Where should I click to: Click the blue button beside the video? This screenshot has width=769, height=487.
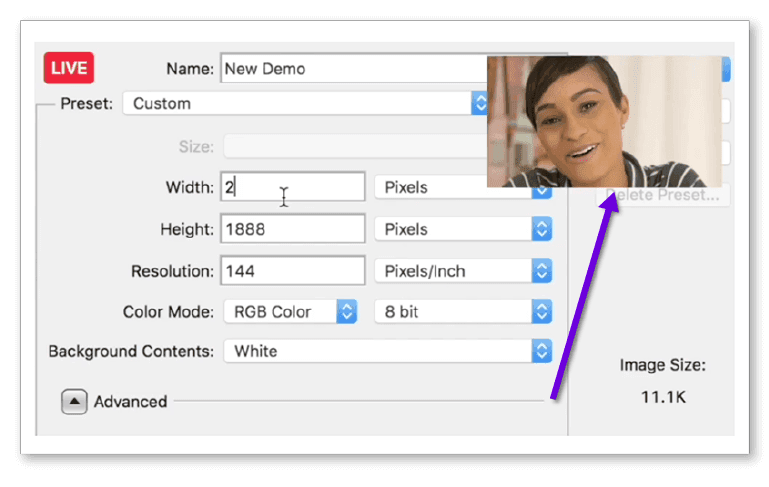click(x=727, y=69)
